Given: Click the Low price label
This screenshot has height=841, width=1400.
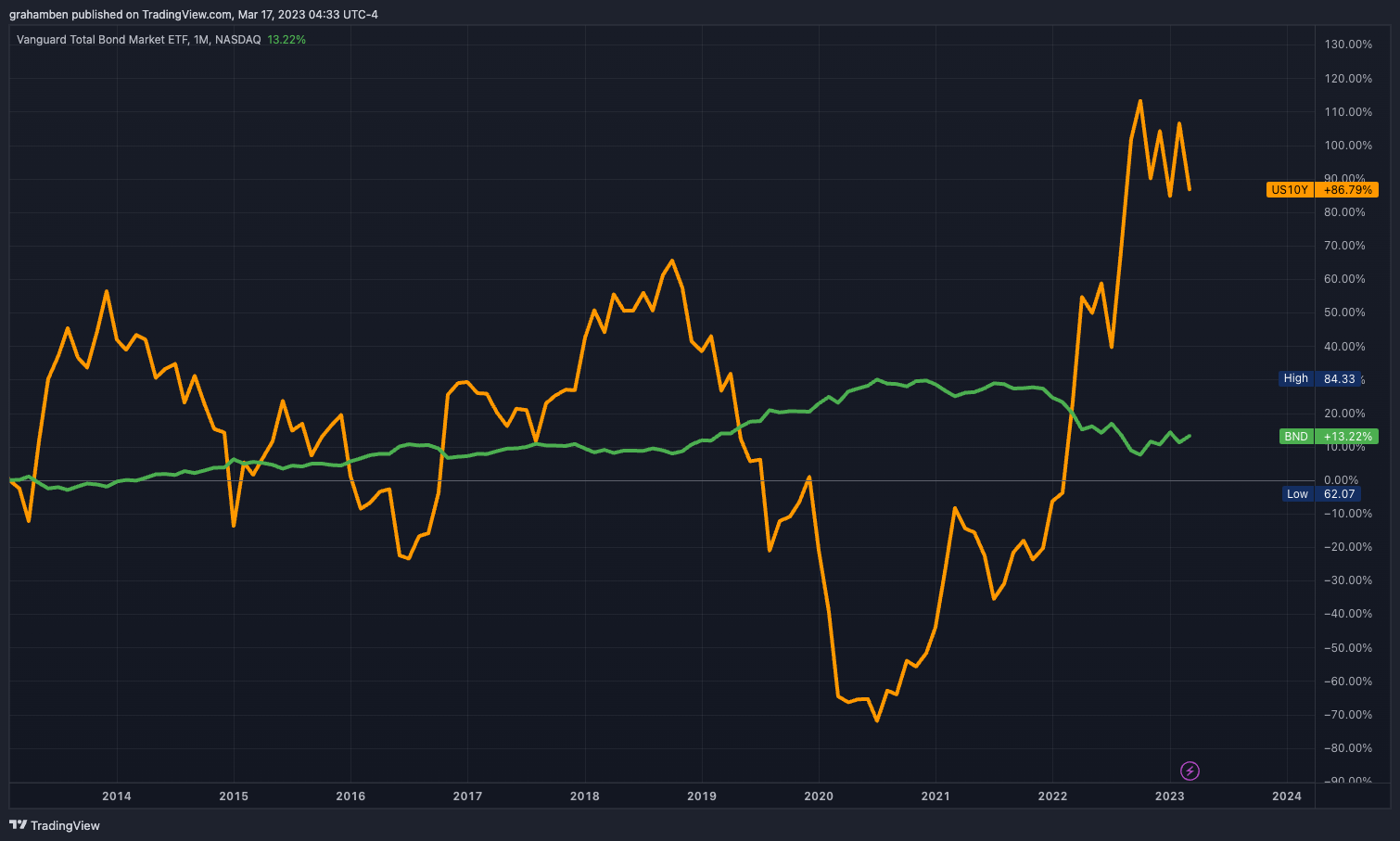Looking at the screenshot, I should (1297, 494).
